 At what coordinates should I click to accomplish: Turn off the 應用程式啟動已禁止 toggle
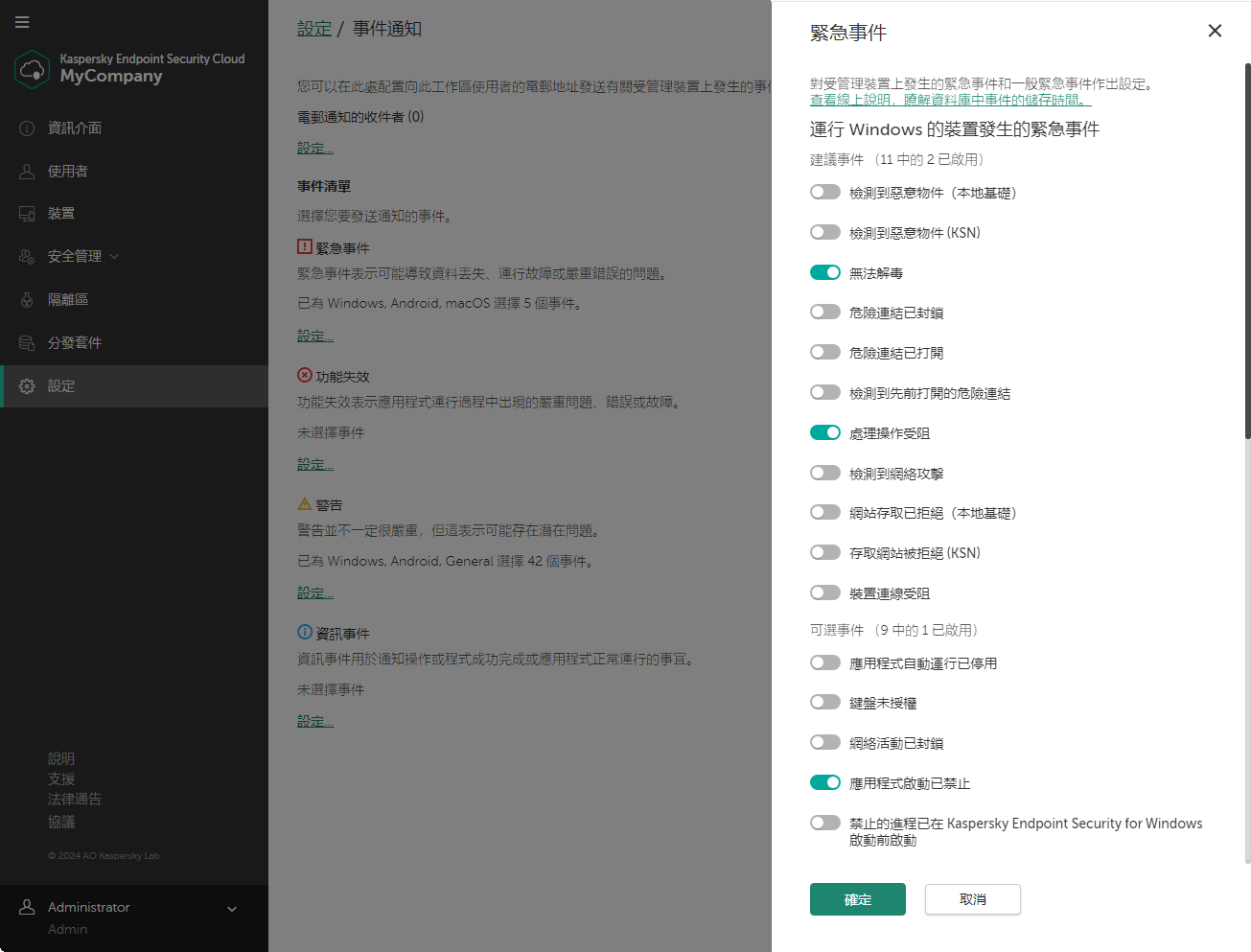[824, 781]
